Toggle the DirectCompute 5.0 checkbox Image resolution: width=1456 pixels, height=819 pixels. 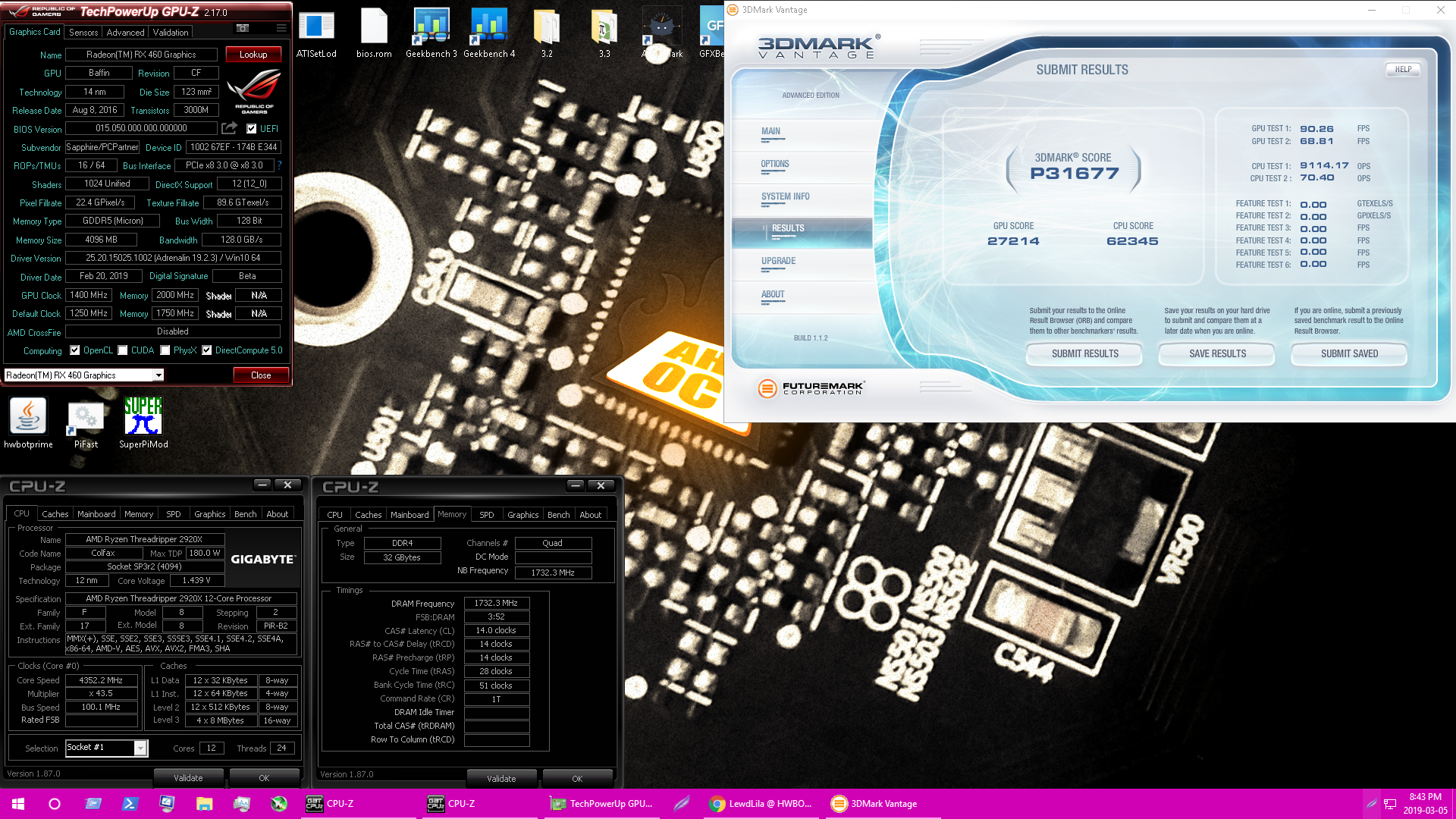(x=206, y=350)
